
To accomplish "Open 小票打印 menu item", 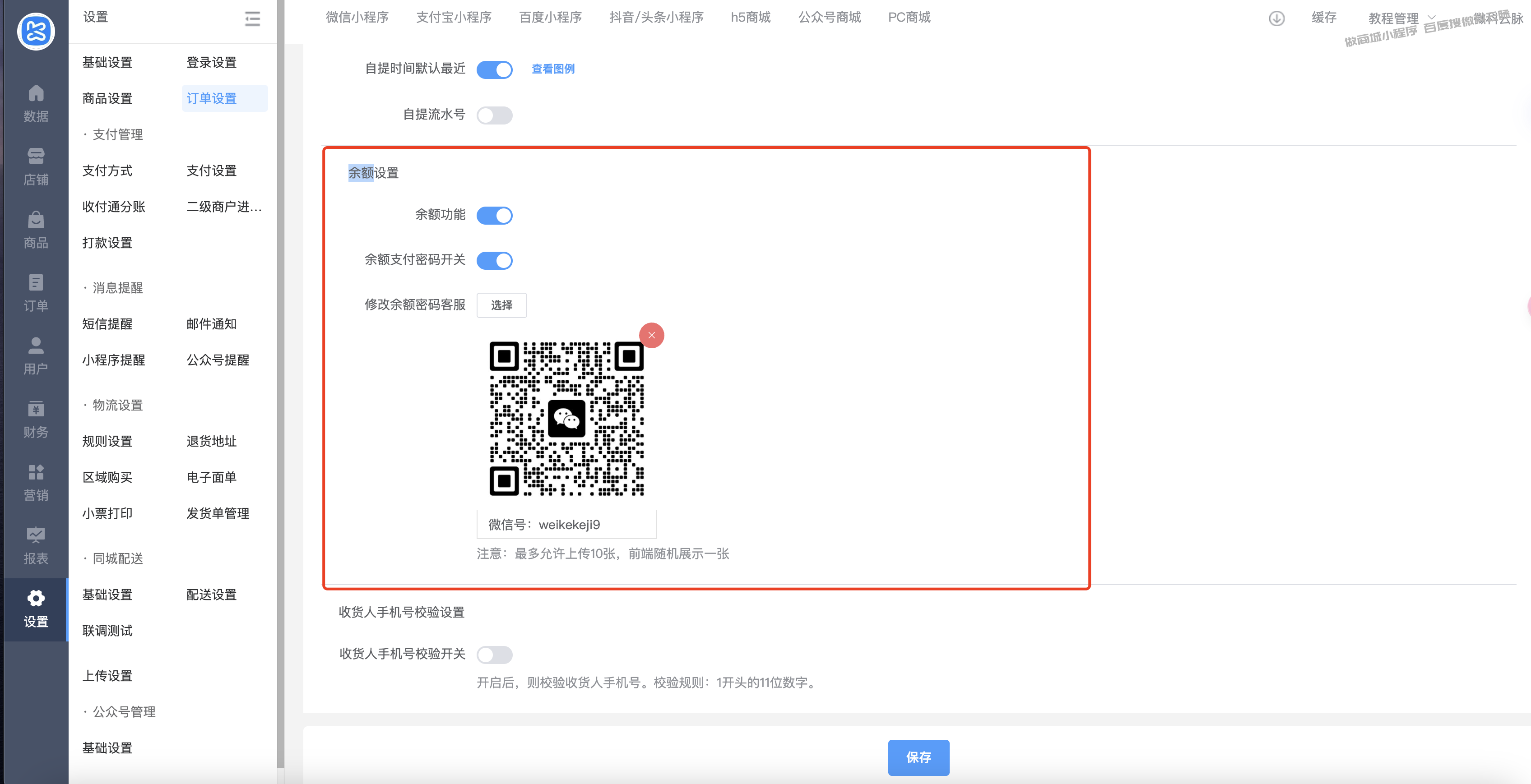I will pos(107,513).
